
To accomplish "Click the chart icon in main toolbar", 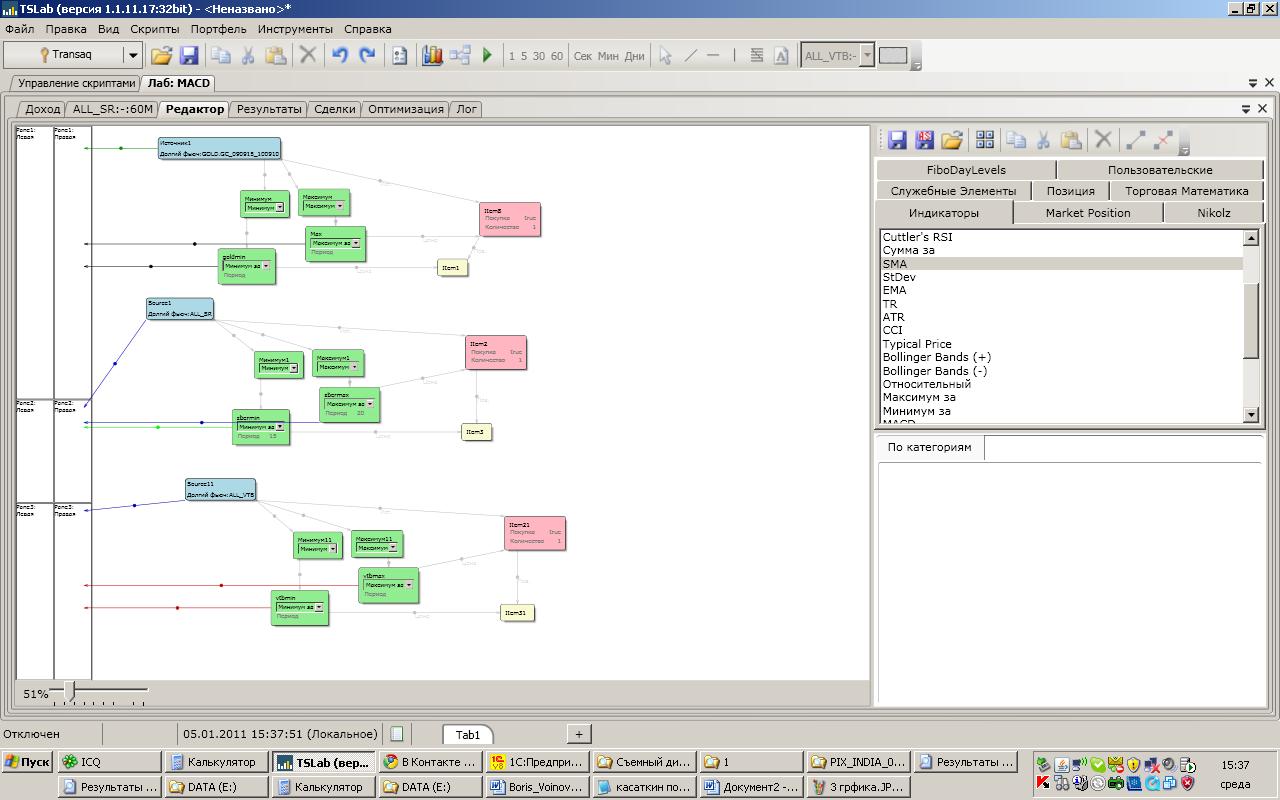I will [x=432, y=56].
